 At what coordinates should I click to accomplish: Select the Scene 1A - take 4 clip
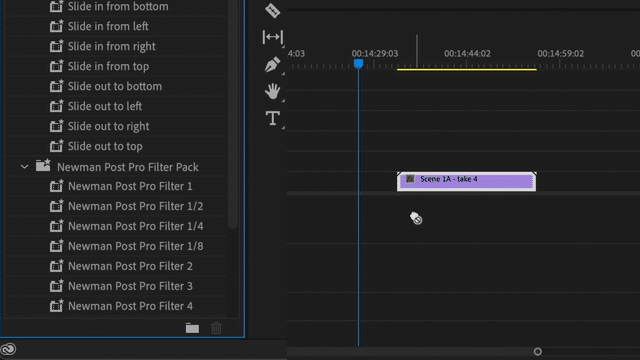467,181
